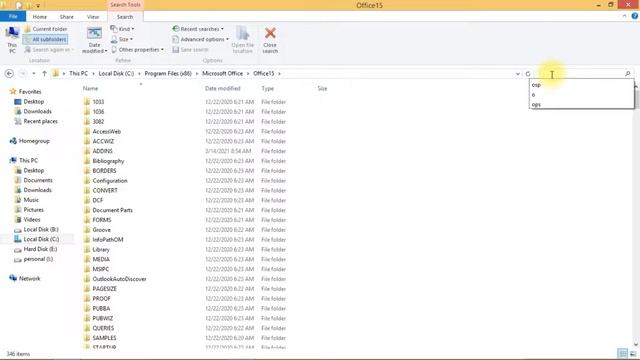Sort by the Name column header
The height and width of the screenshot is (360, 640).
[x=91, y=88]
